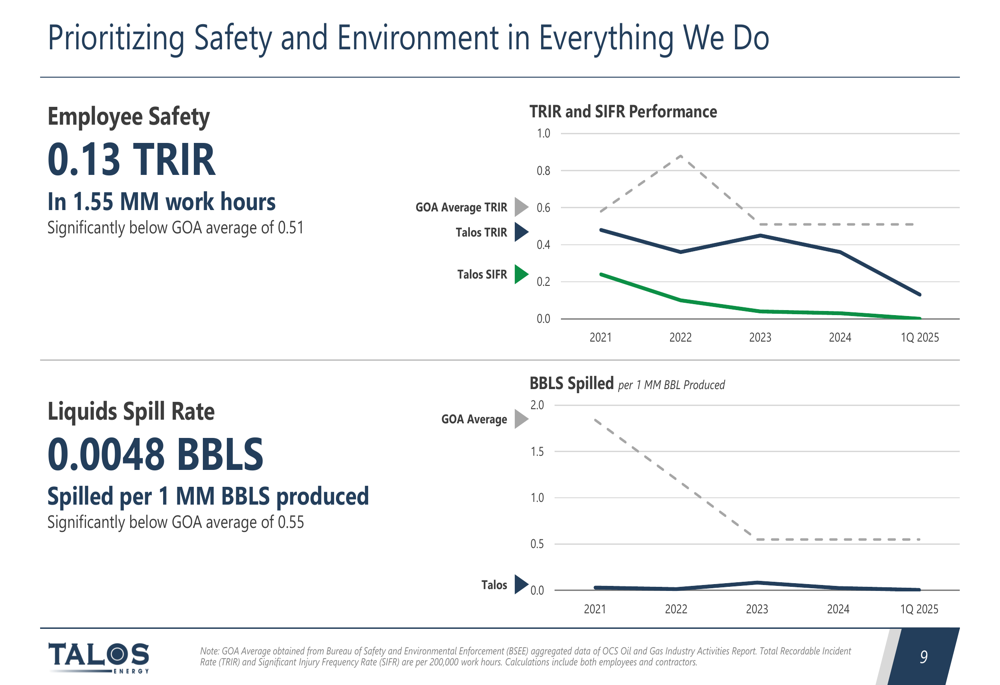This screenshot has width=1000, height=685.
Task: Click the Employee Safety heading
Action: click(x=129, y=117)
